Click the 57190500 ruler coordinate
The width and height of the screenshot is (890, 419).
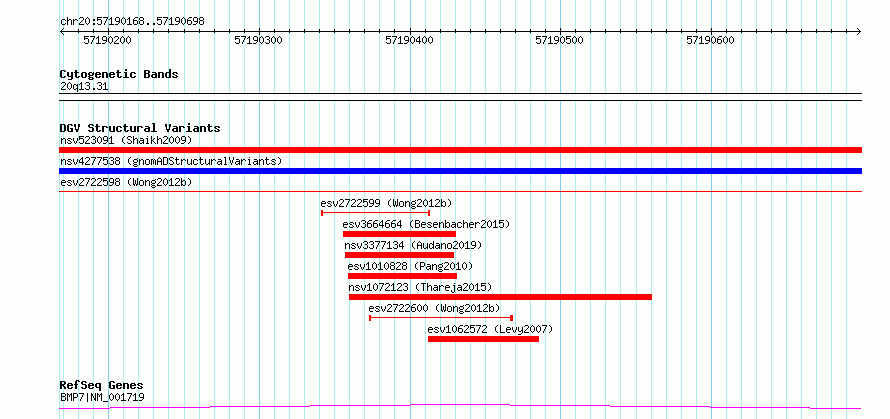point(560,40)
